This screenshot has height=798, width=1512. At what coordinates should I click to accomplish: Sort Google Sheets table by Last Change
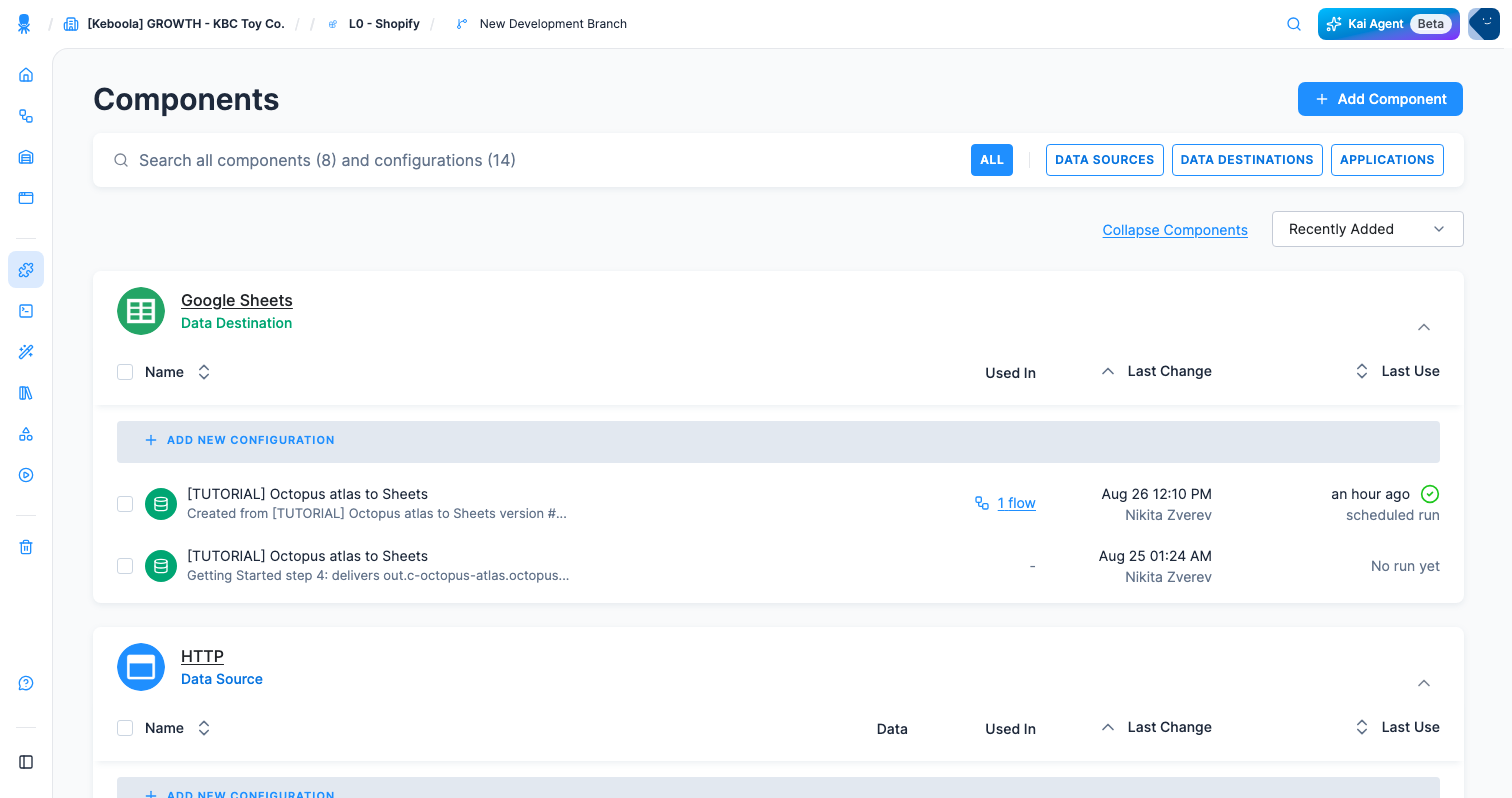pos(1156,371)
